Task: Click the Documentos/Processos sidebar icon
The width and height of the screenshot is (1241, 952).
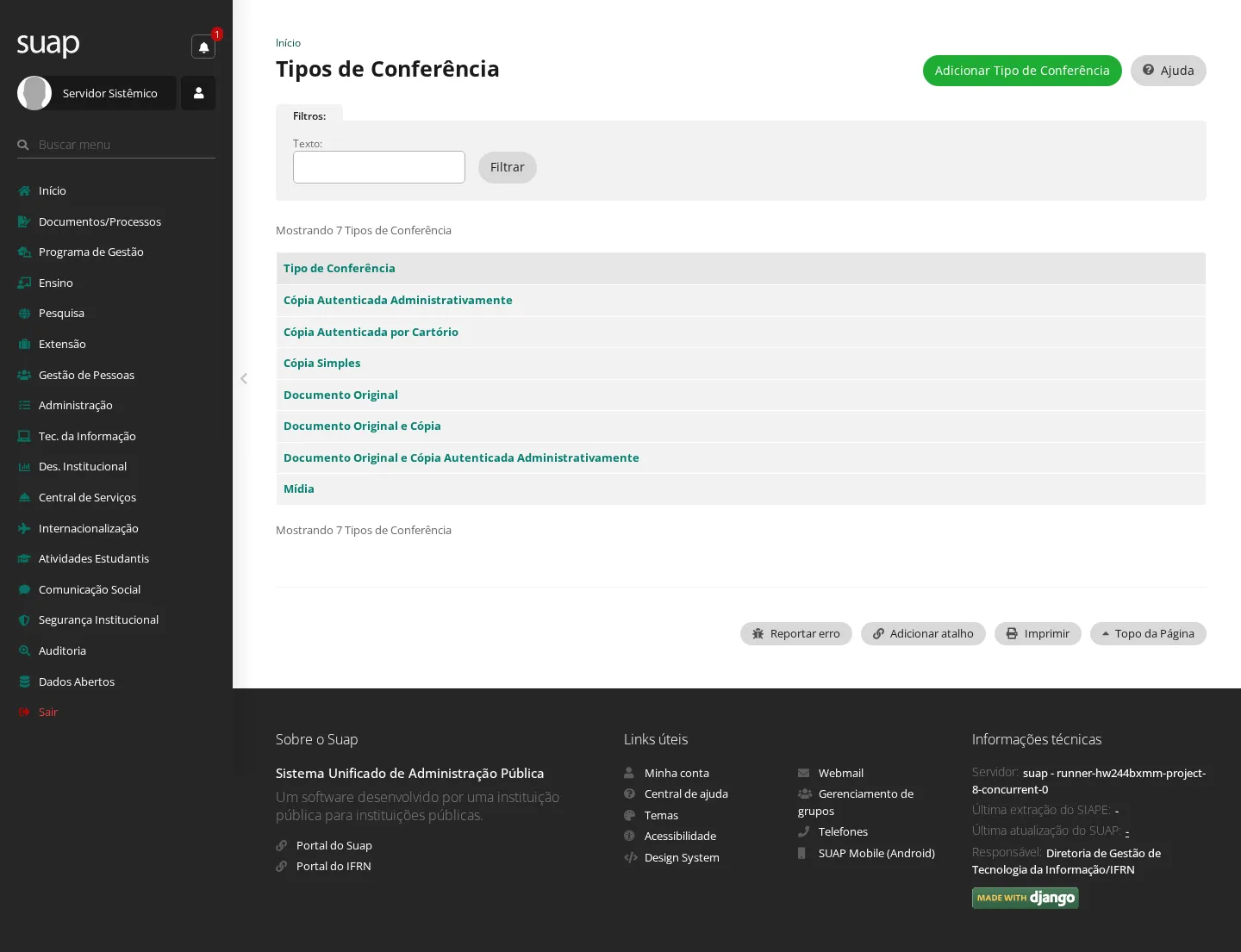Action: coord(24,221)
